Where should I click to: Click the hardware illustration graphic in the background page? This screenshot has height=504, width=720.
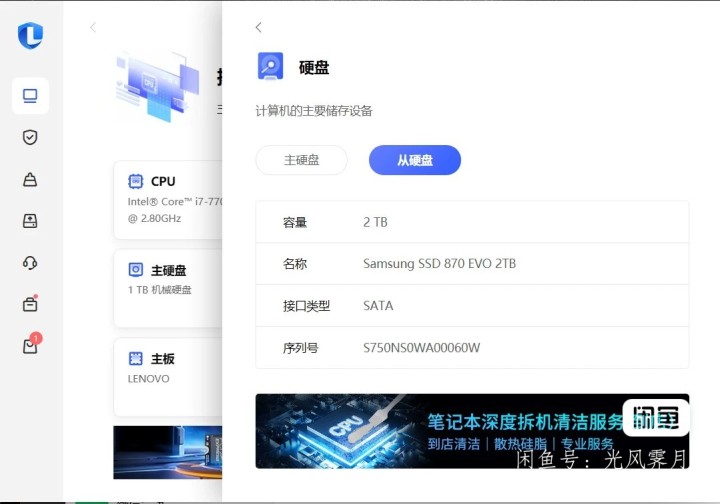(158, 87)
